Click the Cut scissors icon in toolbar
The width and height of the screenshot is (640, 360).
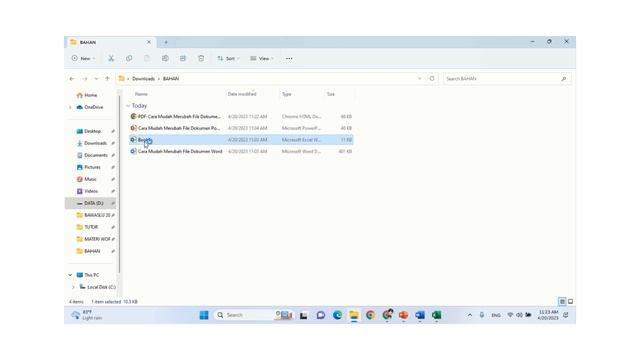111,58
